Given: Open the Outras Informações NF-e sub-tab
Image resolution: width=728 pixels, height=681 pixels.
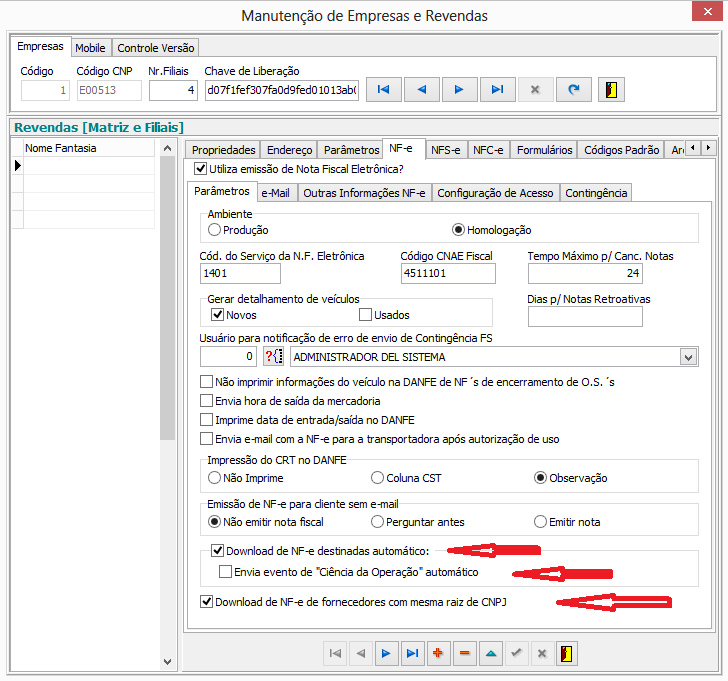Looking at the screenshot, I should [x=364, y=193].
